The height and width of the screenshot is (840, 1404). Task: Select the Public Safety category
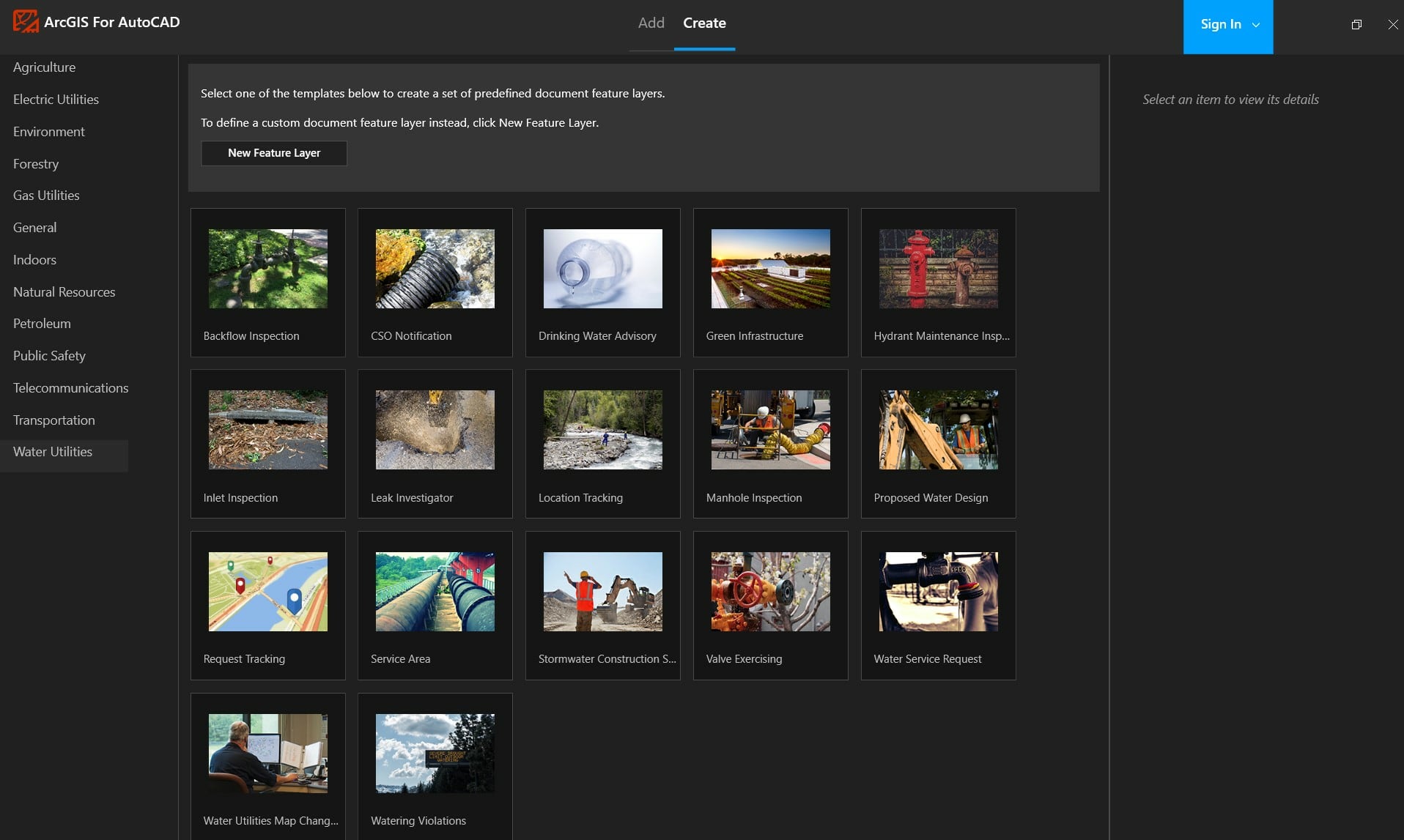49,356
